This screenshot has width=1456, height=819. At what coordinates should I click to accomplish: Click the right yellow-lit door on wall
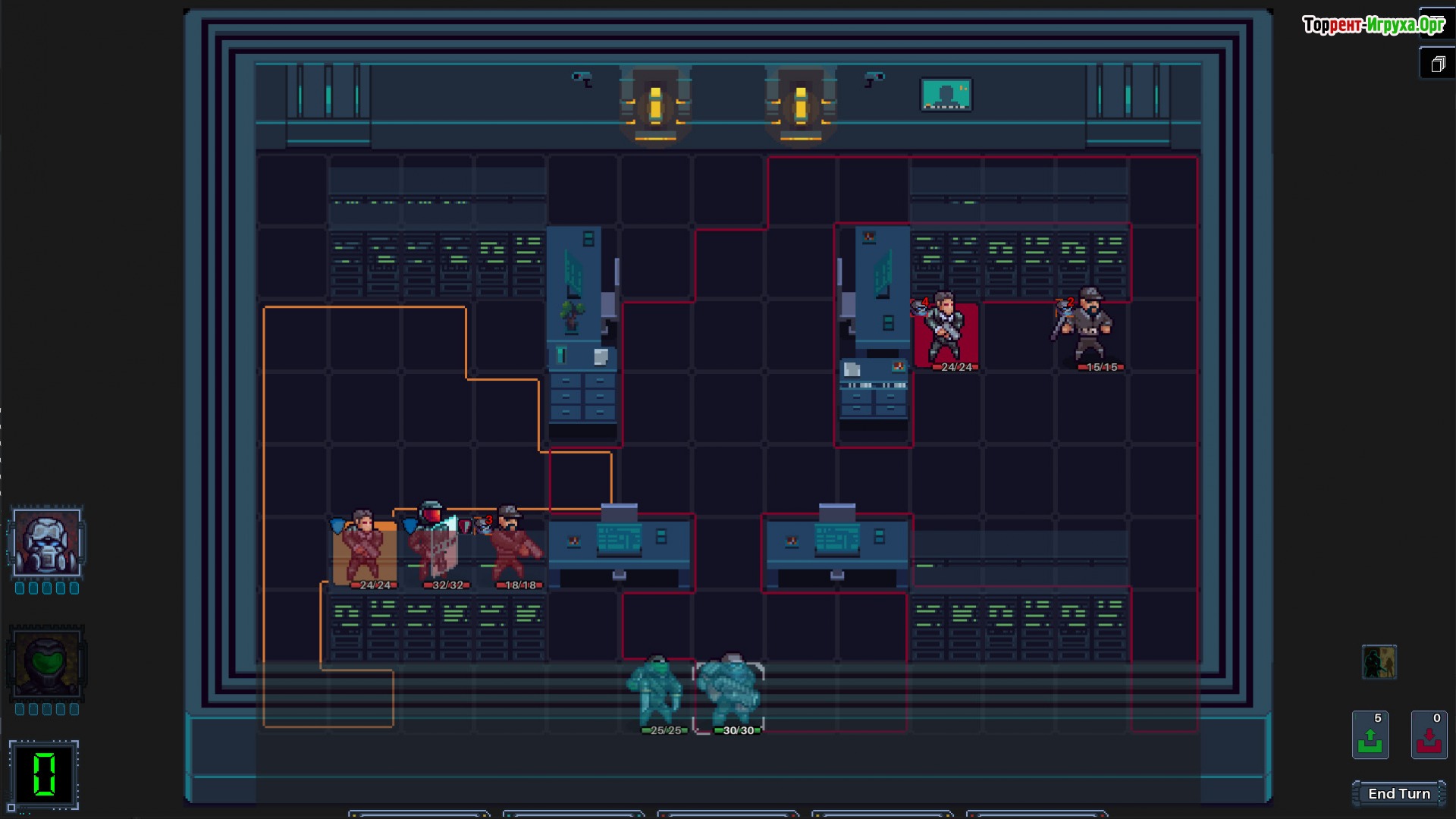(x=800, y=105)
